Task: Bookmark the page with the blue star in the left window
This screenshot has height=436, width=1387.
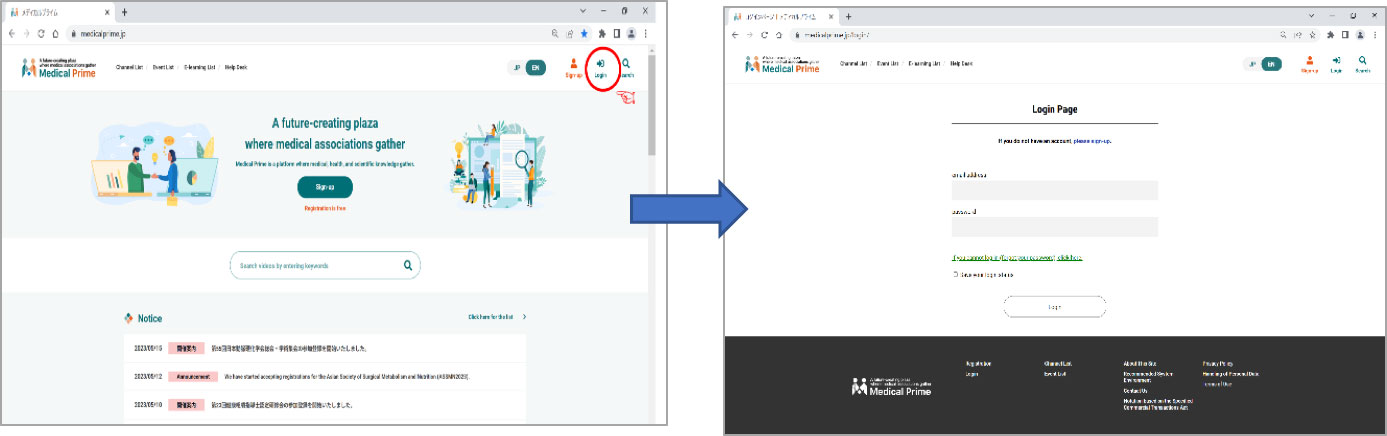Action: pyautogui.click(x=584, y=33)
